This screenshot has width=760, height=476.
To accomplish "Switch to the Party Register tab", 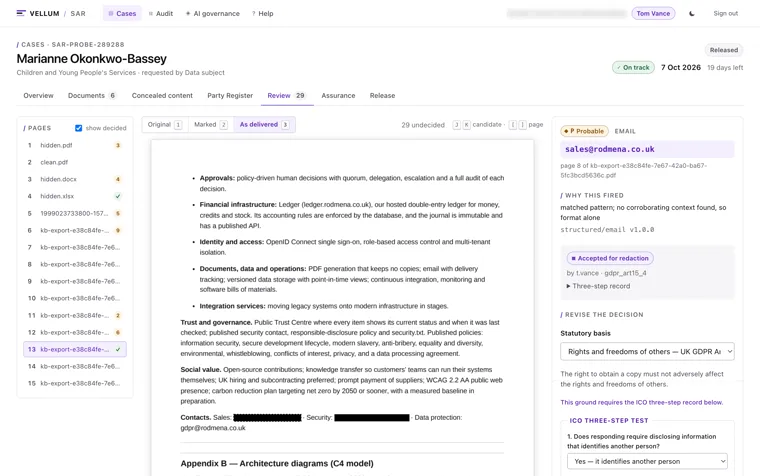I will click(x=230, y=95).
